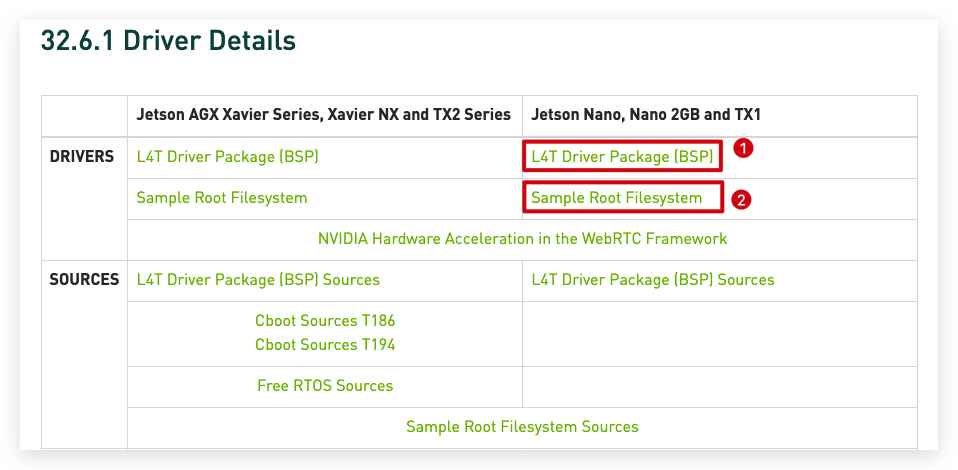Download Sample Root Filesystem for Jetson Nano
This screenshot has height=470, width=958.
coord(617,198)
